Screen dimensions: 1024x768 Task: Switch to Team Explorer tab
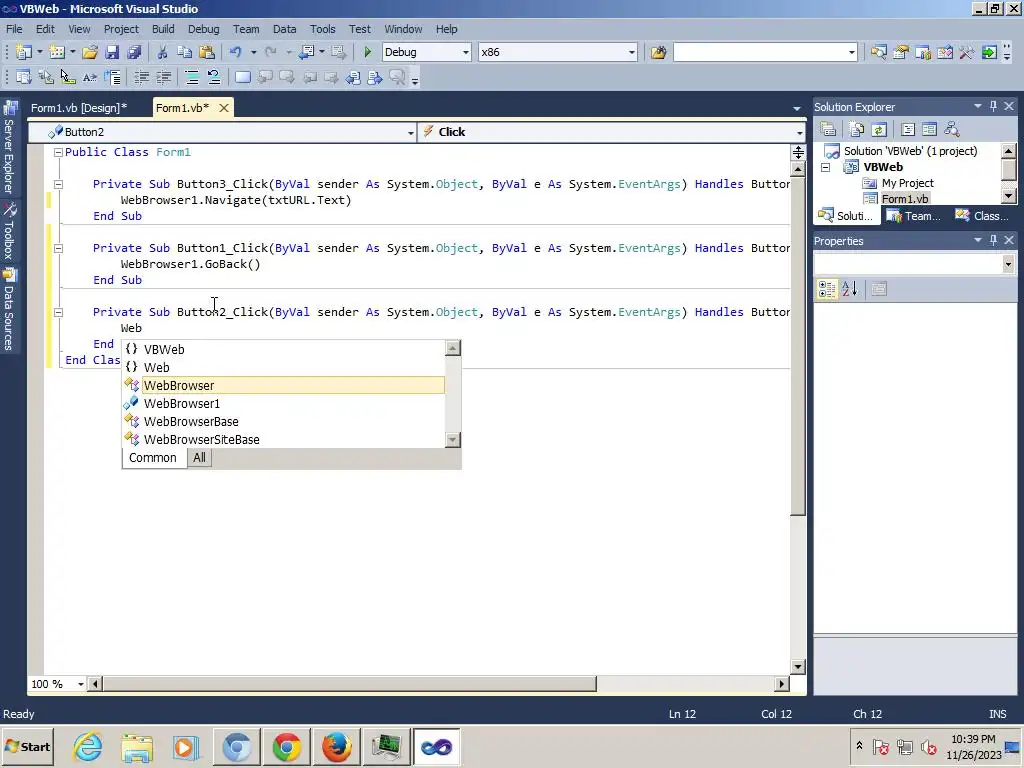[x=915, y=216]
